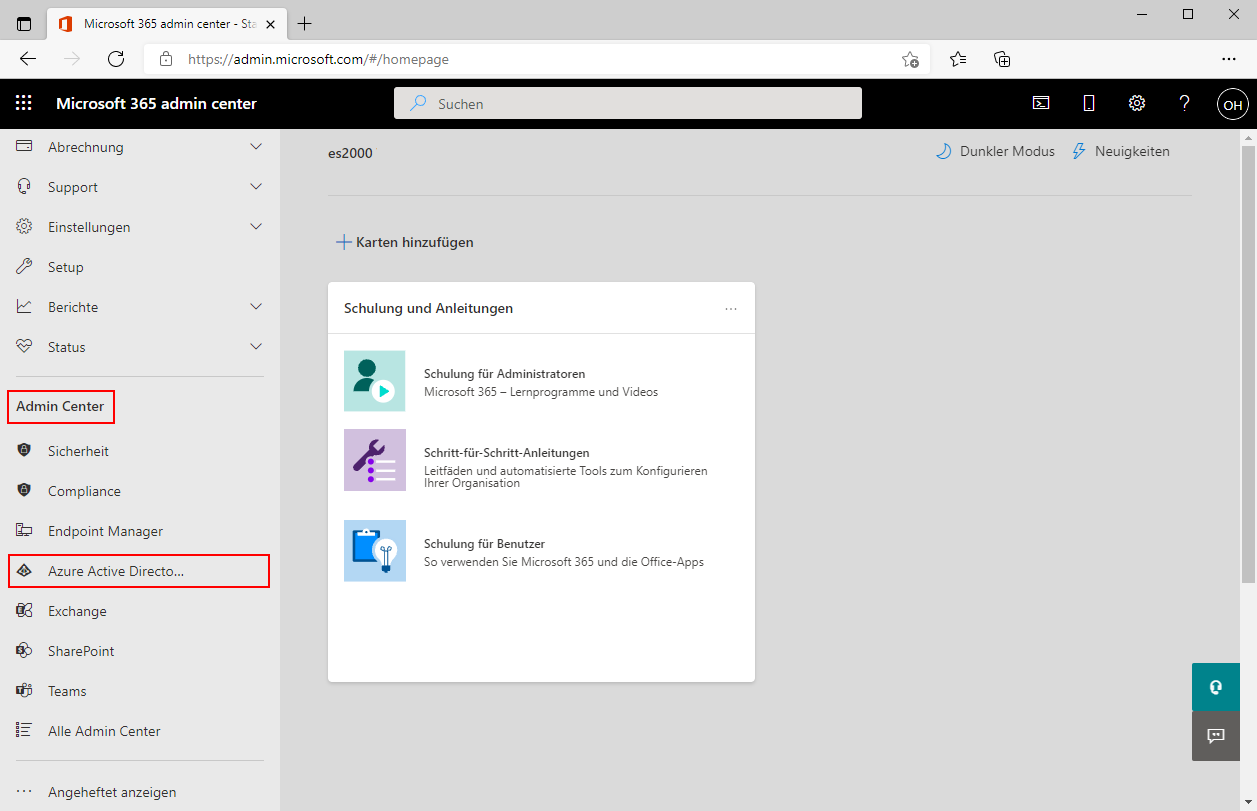
Task: Click the page vertical scrollbar
Action: (x=1248, y=364)
